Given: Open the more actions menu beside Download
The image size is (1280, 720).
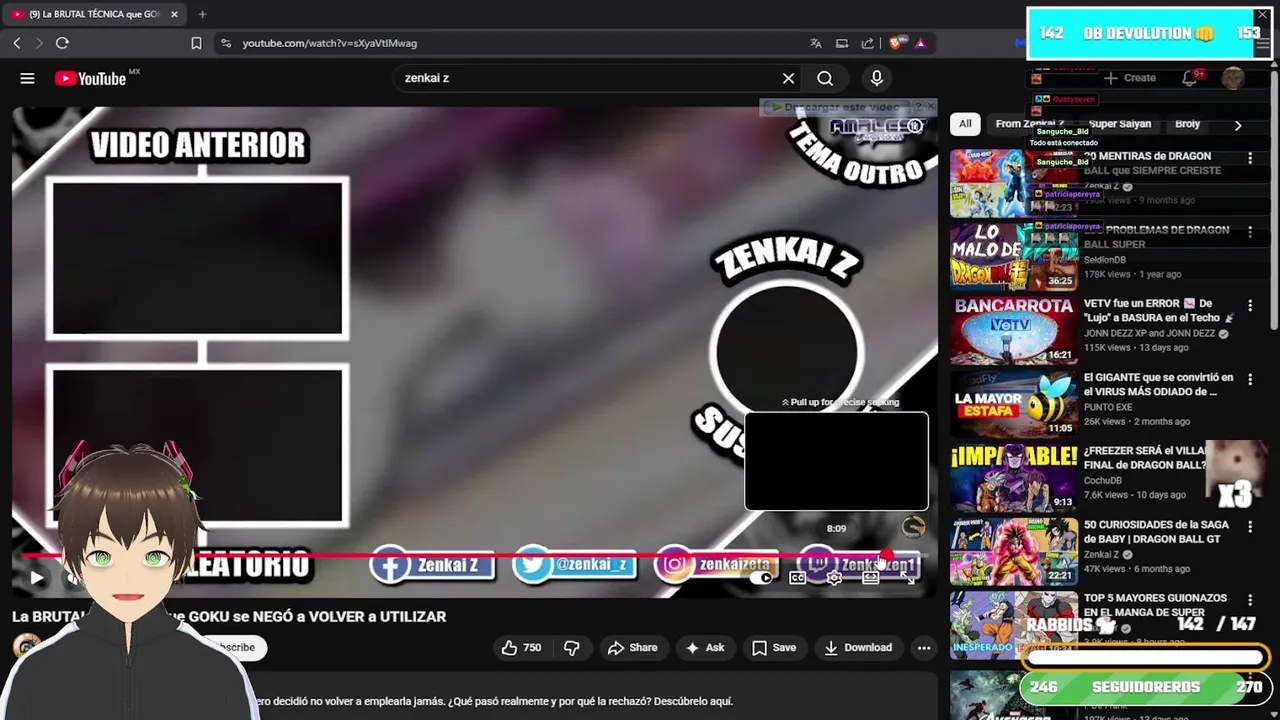Looking at the screenshot, I should click(x=924, y=648).
